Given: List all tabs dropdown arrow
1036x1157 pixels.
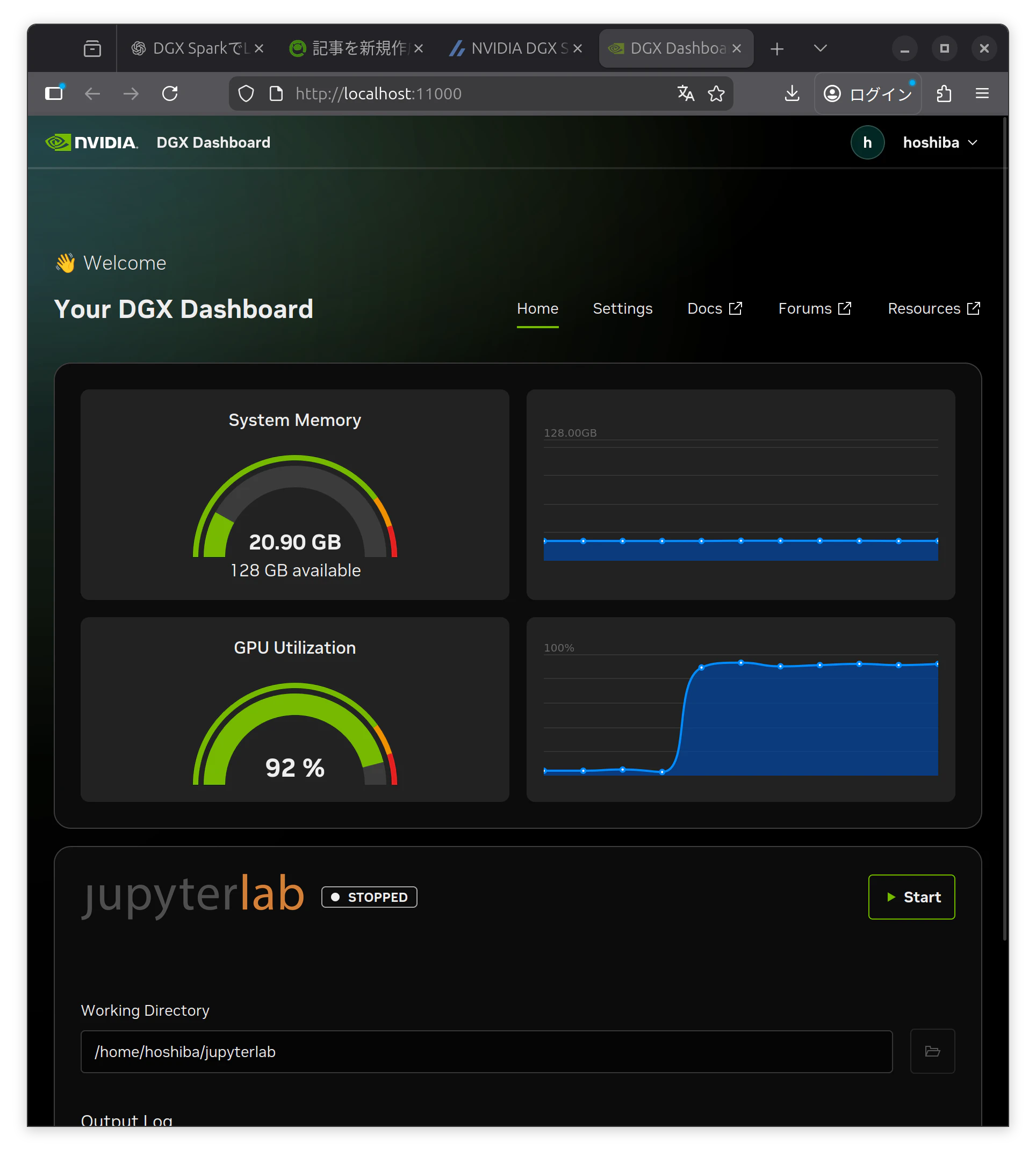Looking at the screenshot, I should click(x=821, y=48).
